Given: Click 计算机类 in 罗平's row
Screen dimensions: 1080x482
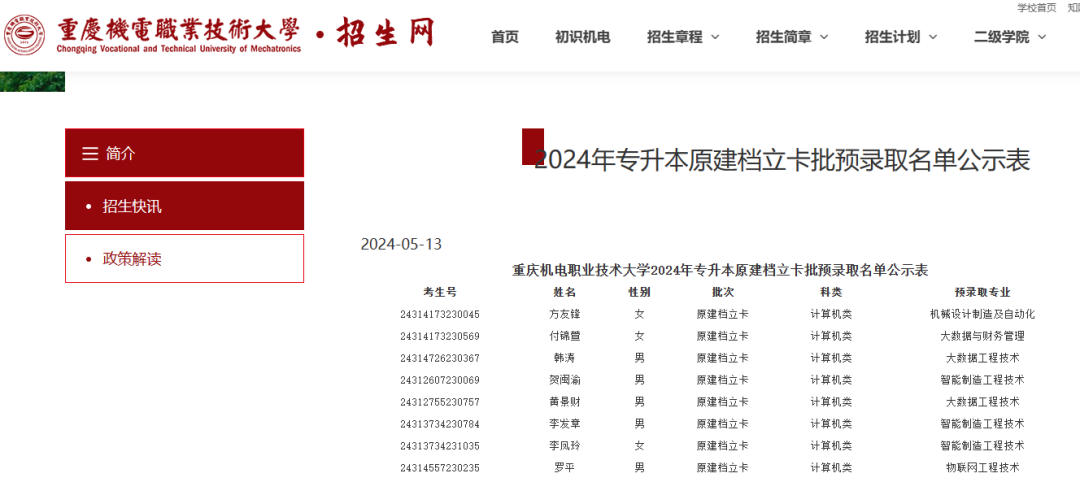Looking at the screenshot, I should click(x=831, y=468).
